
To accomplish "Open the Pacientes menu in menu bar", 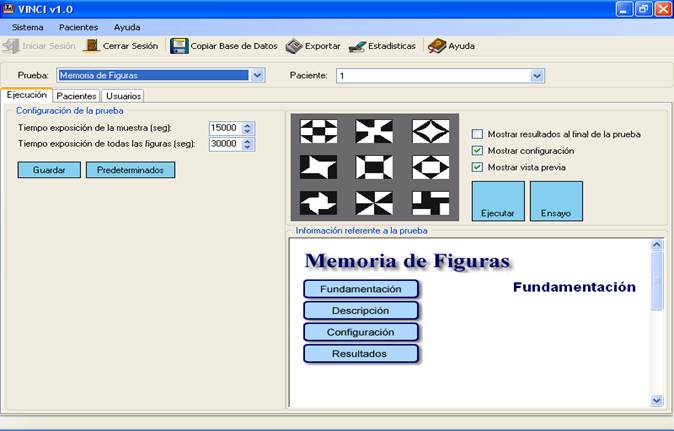I will tap(78, 27).
